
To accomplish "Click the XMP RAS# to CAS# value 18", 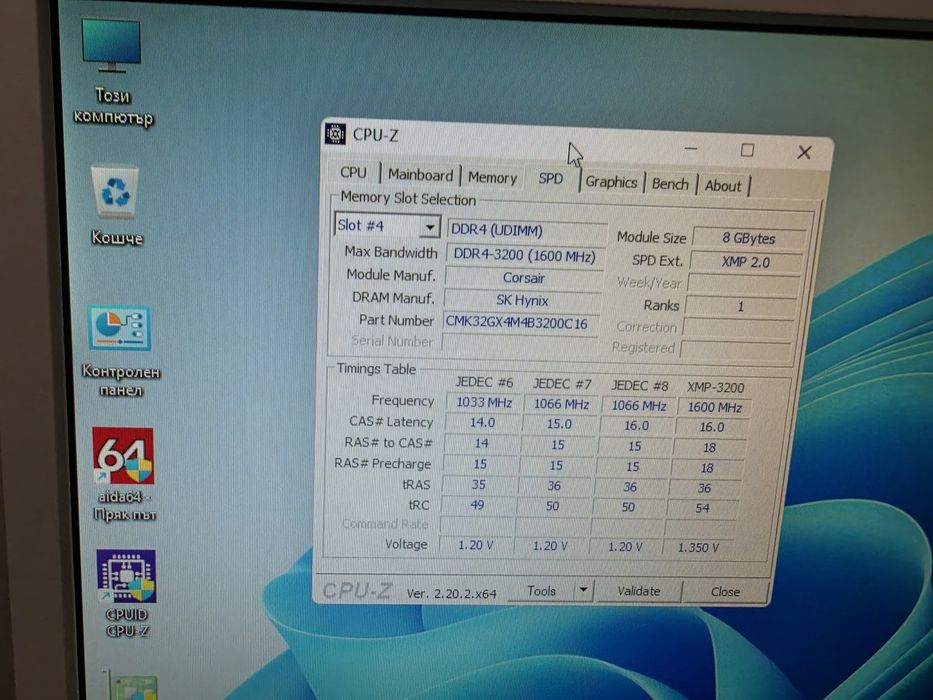I will (709, 448).
